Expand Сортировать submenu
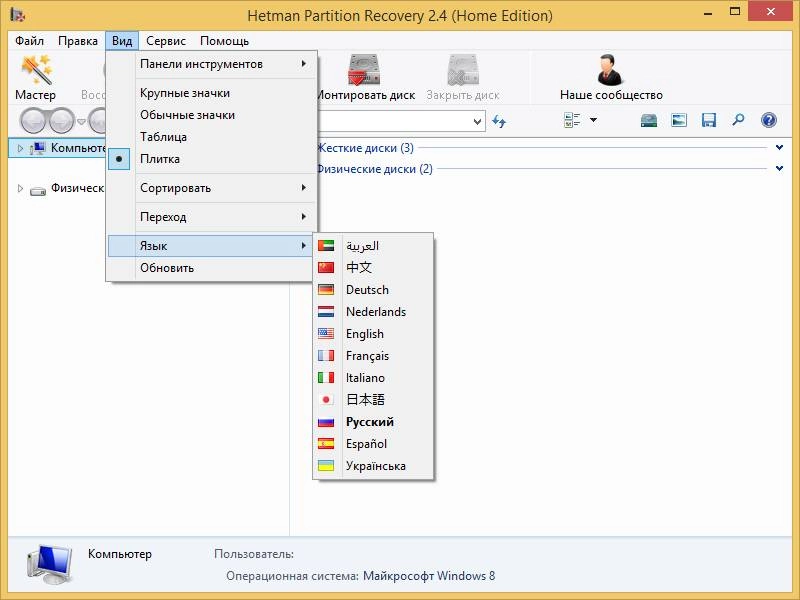The height and width of the screenshot is (600, 800). click(x=211, y=188)
